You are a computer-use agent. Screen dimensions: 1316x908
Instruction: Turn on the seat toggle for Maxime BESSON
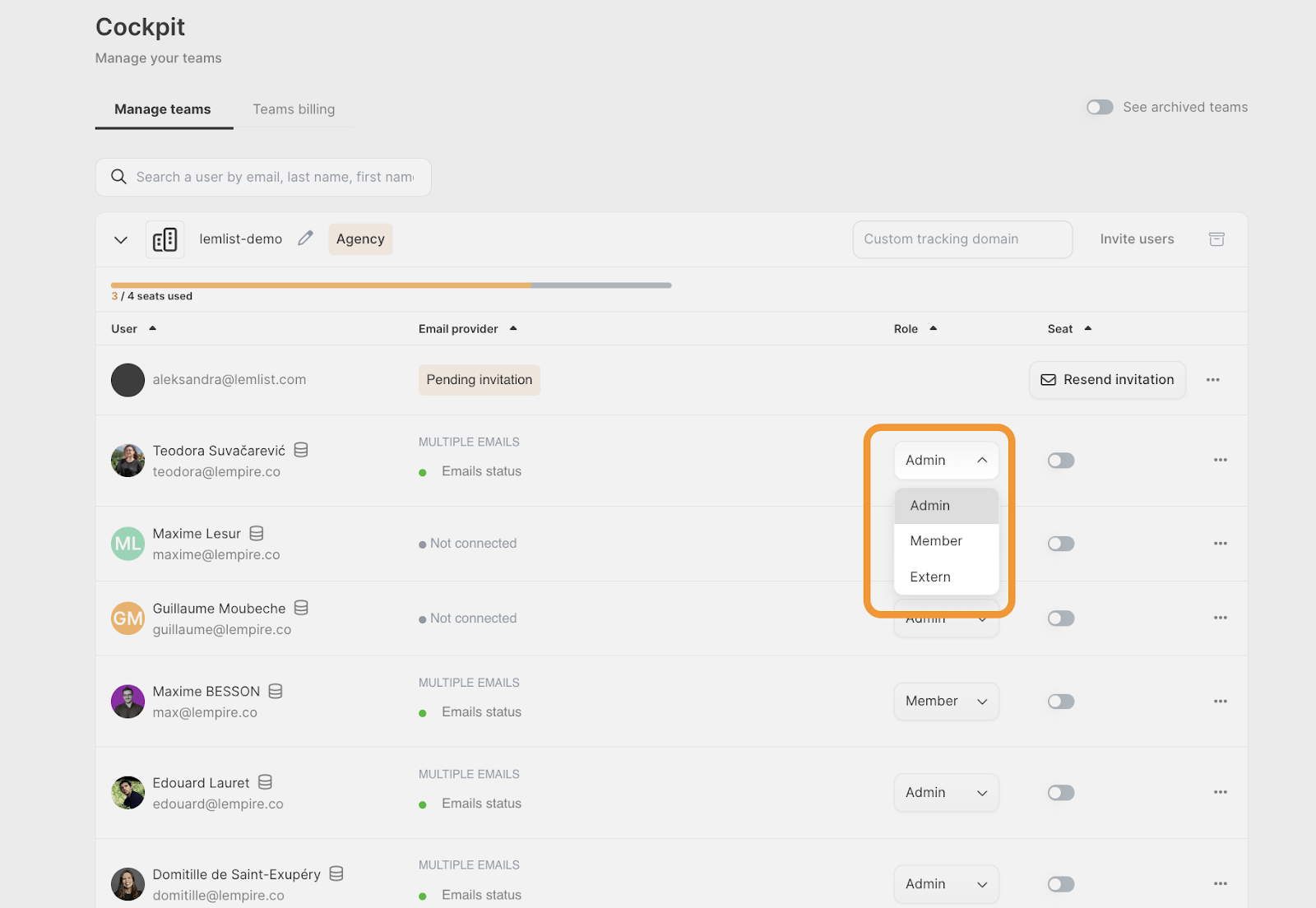1060,702
